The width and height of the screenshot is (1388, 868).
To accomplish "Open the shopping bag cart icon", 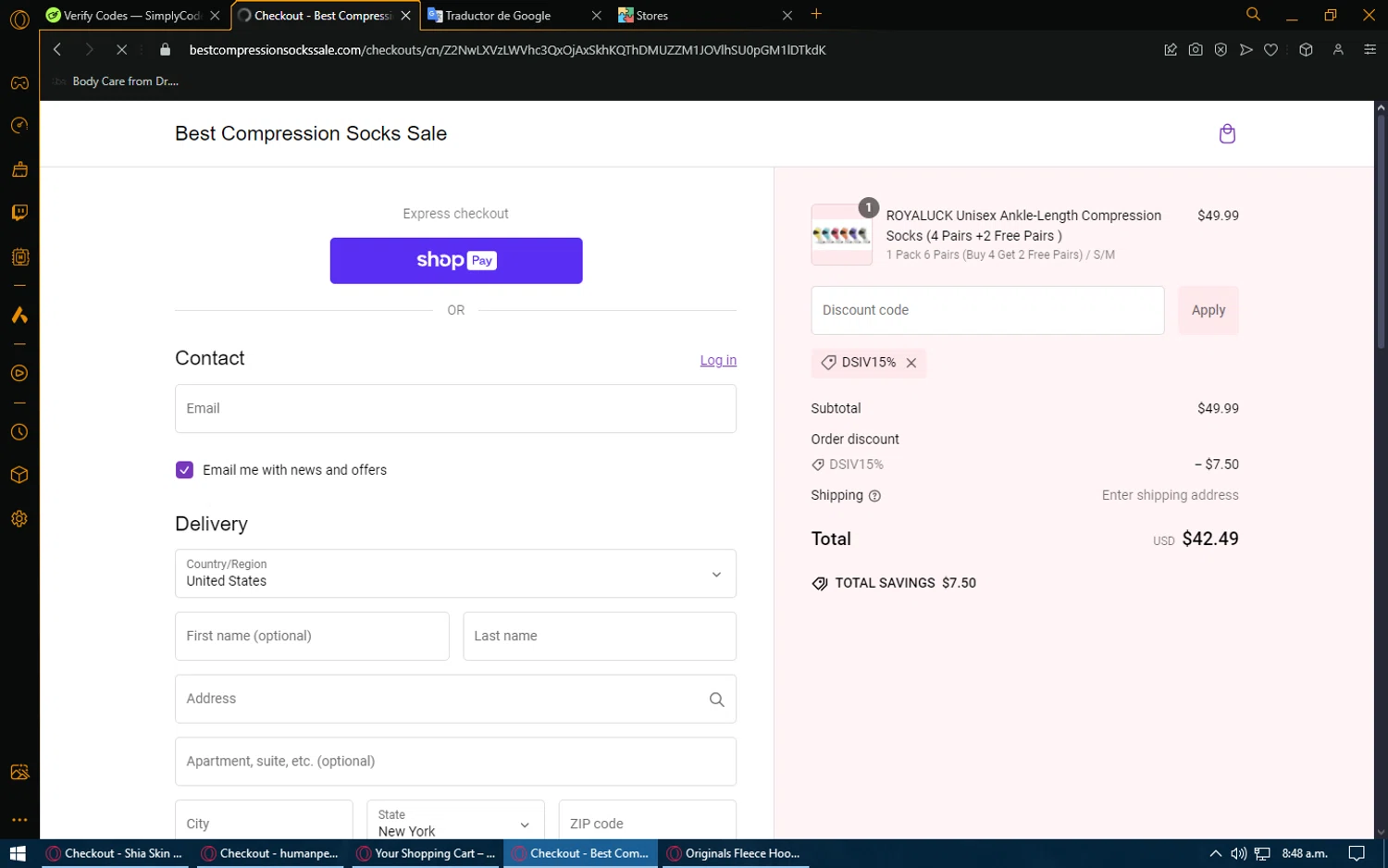I will click(1227, 134).
